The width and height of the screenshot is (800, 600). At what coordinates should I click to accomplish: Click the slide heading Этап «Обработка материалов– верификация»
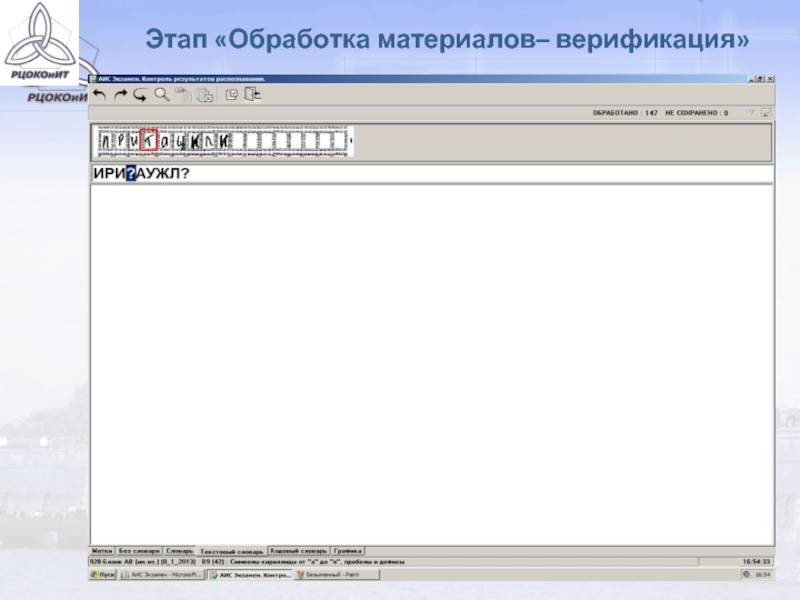pyautogui.click(x=447, y=39)
